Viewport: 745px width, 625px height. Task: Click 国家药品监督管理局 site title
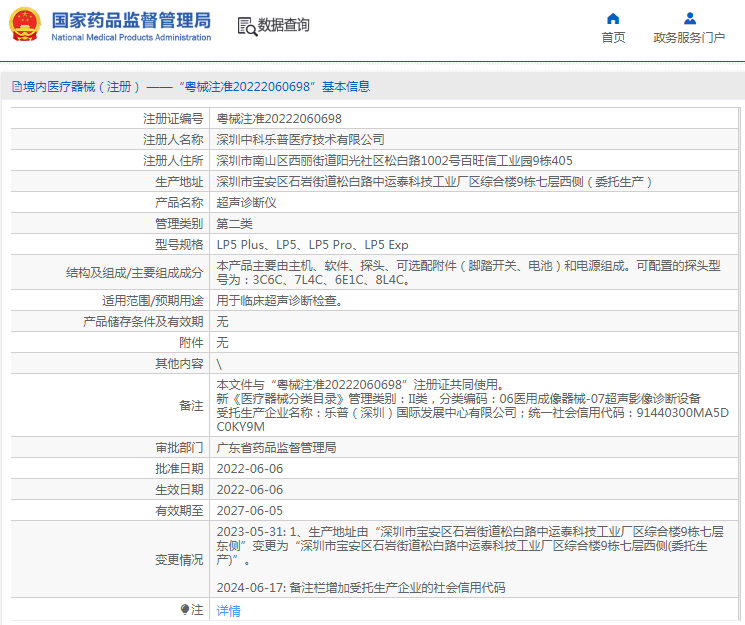tap(131, 20)
